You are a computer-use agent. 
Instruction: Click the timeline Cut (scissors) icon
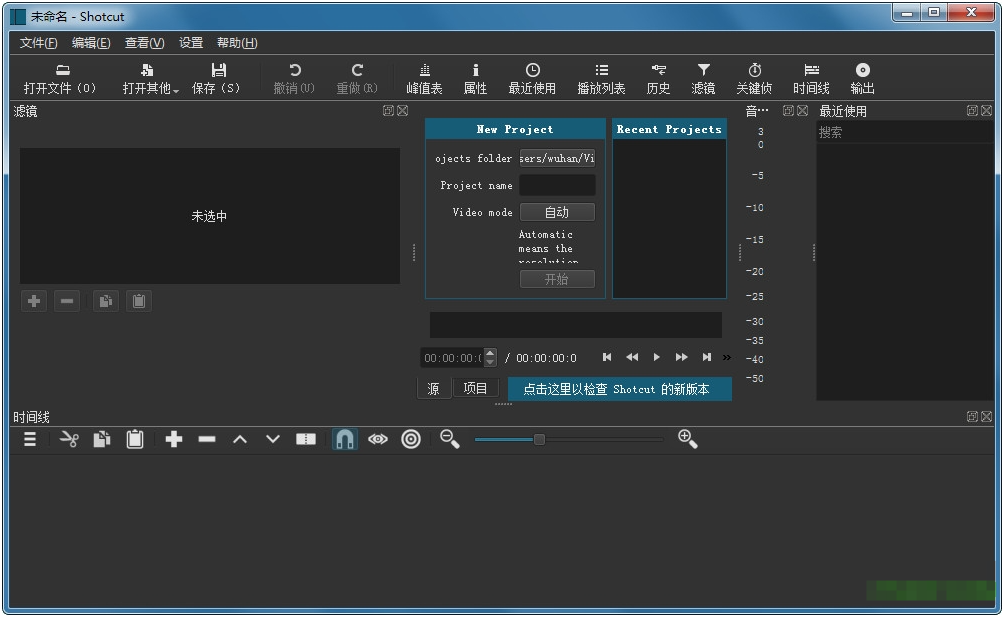click(69, 440)
